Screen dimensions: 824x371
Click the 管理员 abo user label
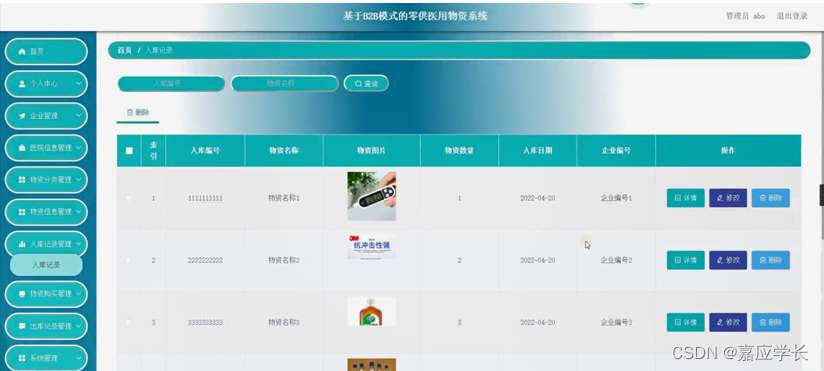click(746, 16)
